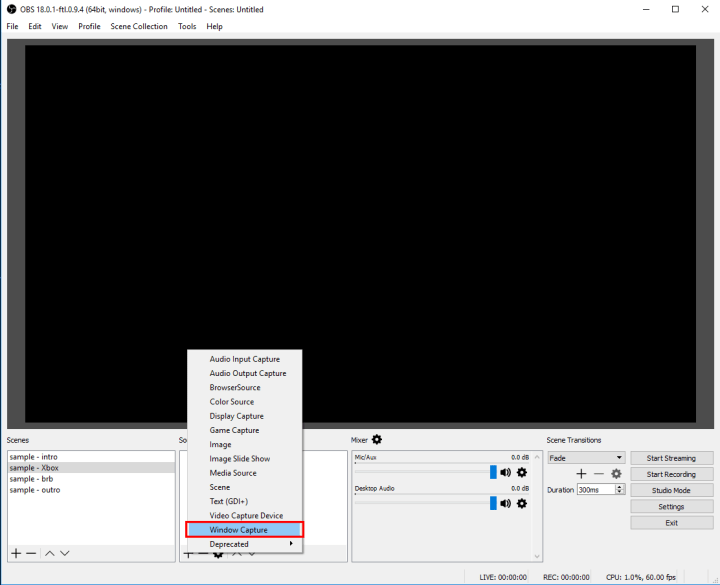Select Text (GDI+) source
Image resolution: width=720 pixels, height=585 pixels.
[x=244, y=501]
